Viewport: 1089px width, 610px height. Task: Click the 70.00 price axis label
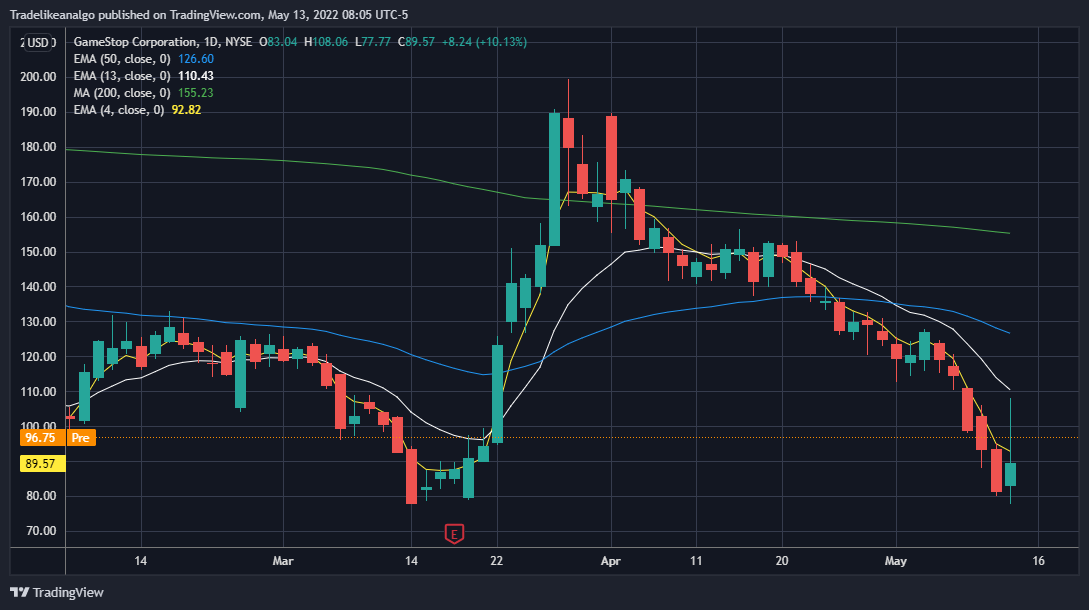[40, 531]
